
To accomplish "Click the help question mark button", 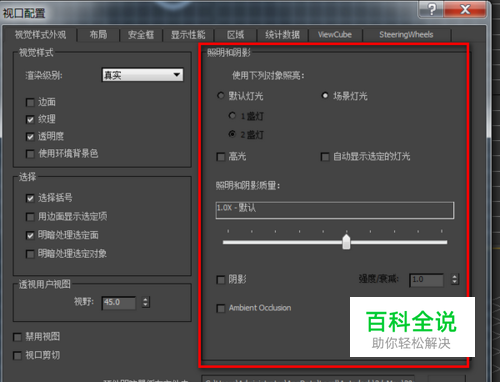I will [x=431, y=9].
